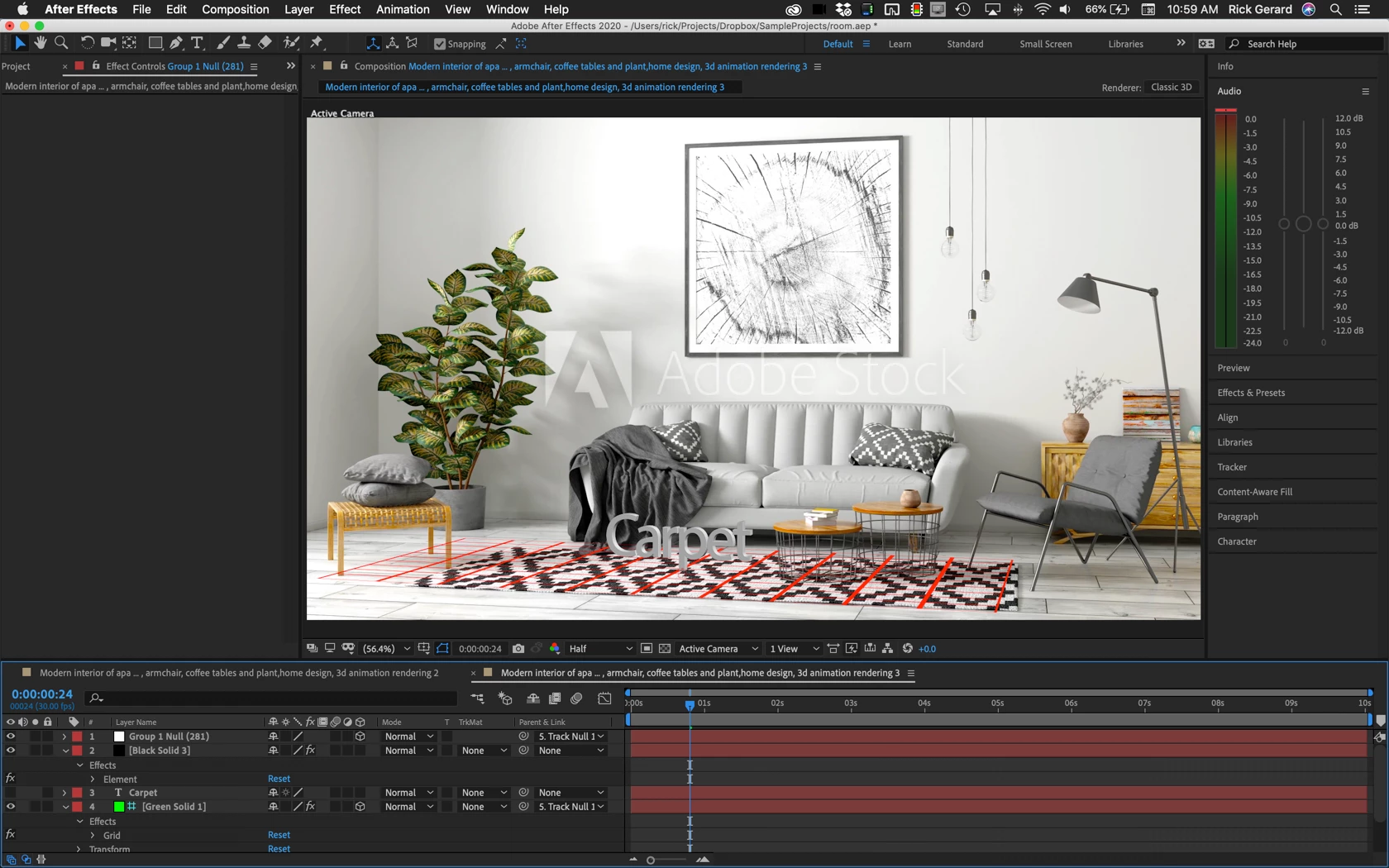Expand the Carpet layer properties
The width and height of the screenshot is (1389, 868).
64,793
